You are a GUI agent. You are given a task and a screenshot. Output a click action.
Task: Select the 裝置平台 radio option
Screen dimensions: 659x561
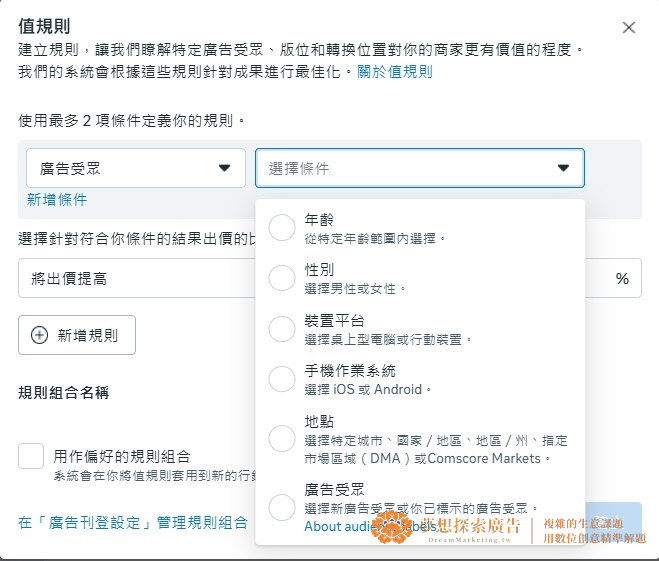282,329
